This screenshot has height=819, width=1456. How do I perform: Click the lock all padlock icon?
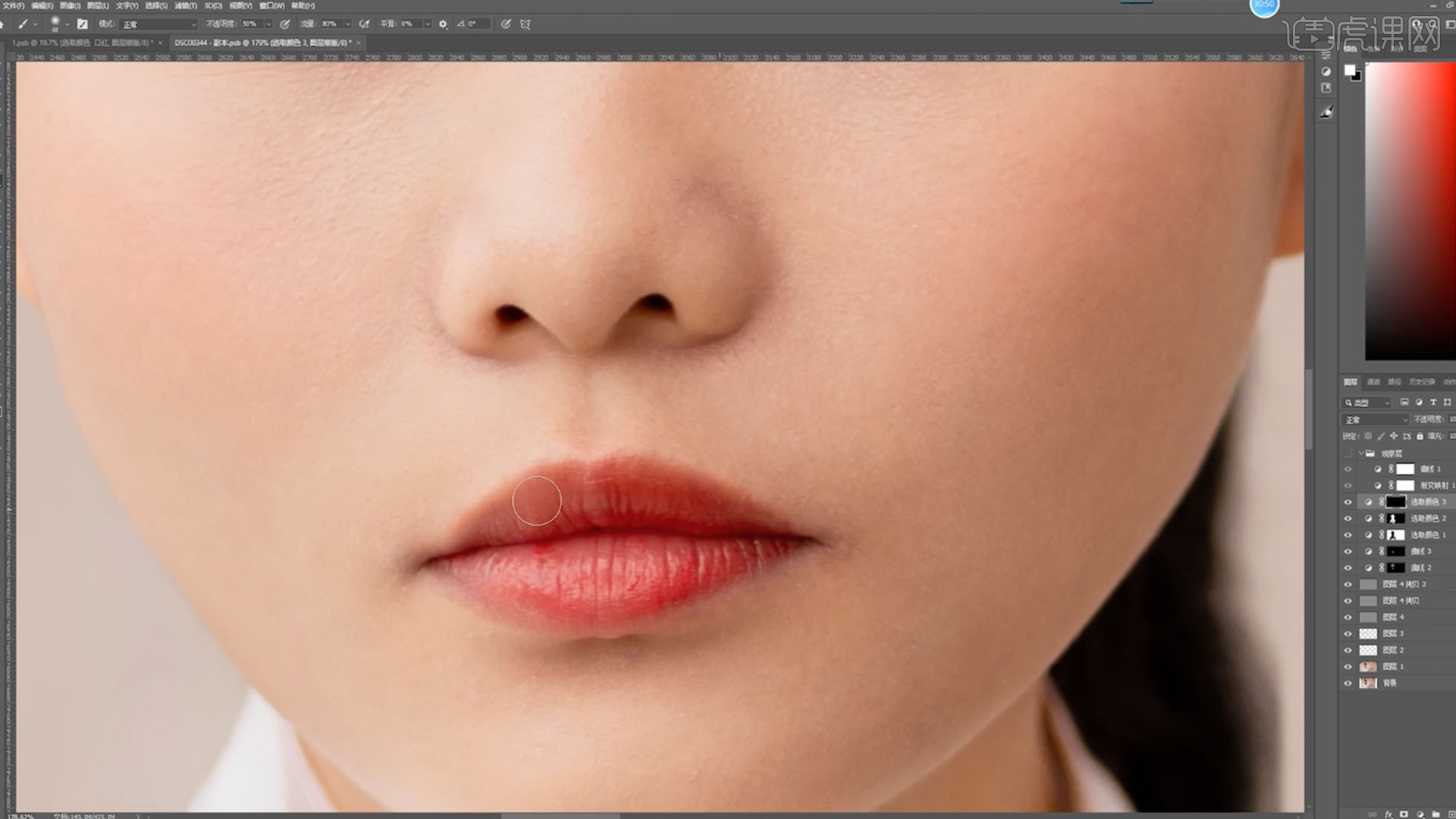(x=1420, y=436)
